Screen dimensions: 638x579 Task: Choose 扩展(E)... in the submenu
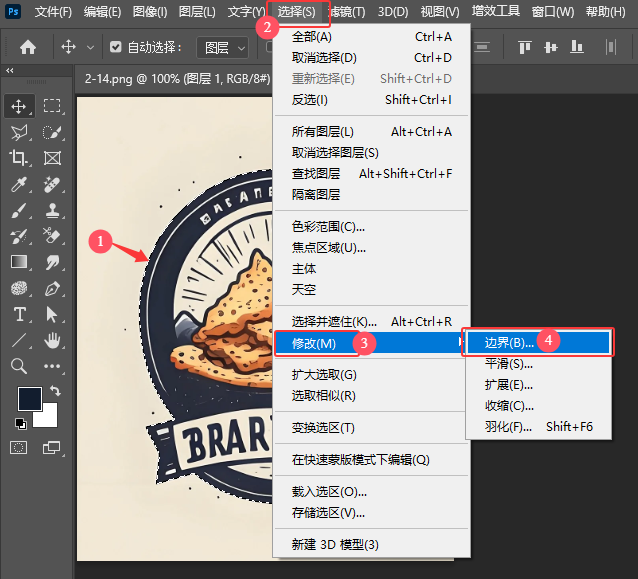538,385
